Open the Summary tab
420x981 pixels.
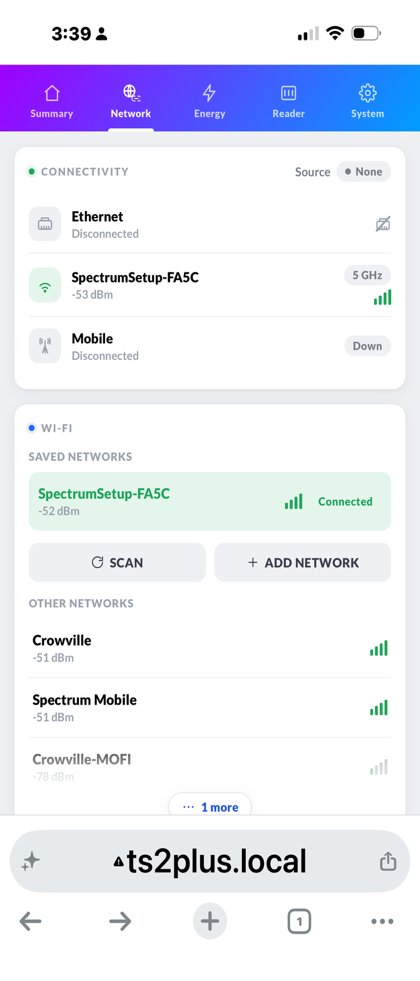51,102
